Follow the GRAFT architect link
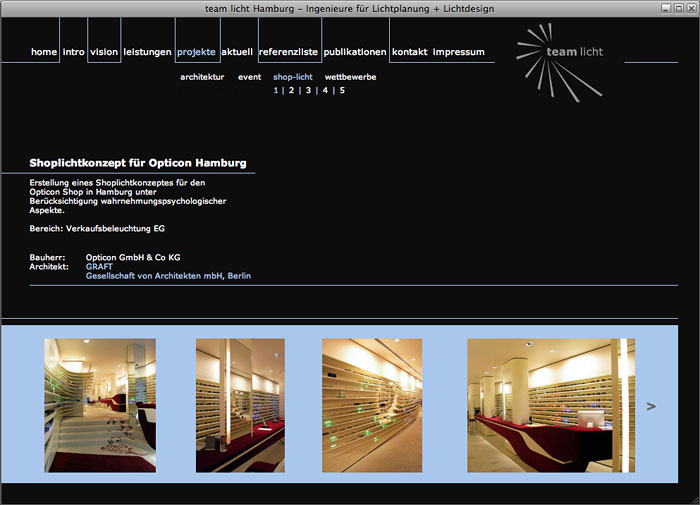700x505 pixels. click(99, 267)
